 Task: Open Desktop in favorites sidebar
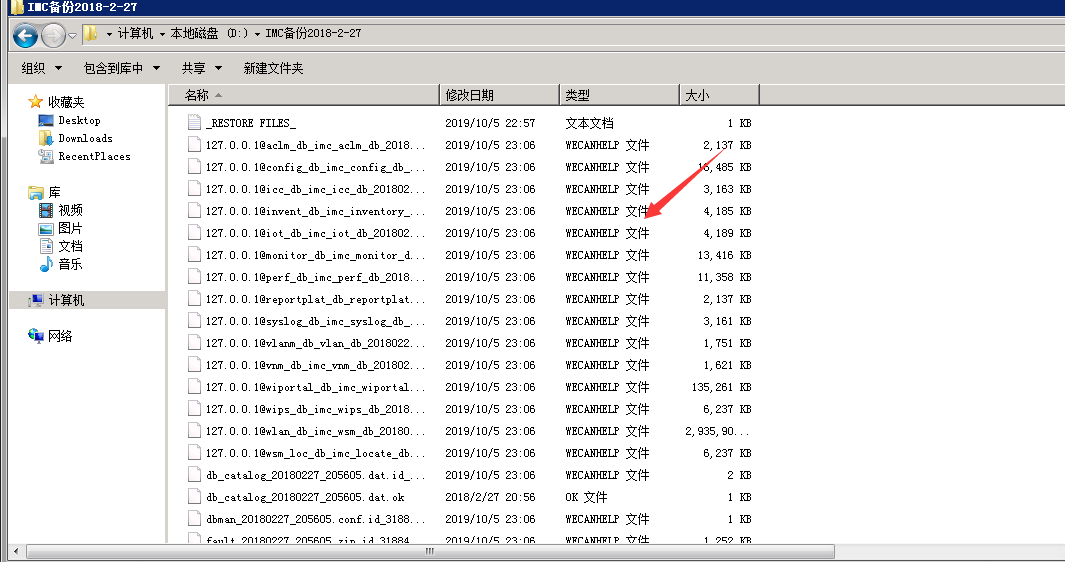78,120
